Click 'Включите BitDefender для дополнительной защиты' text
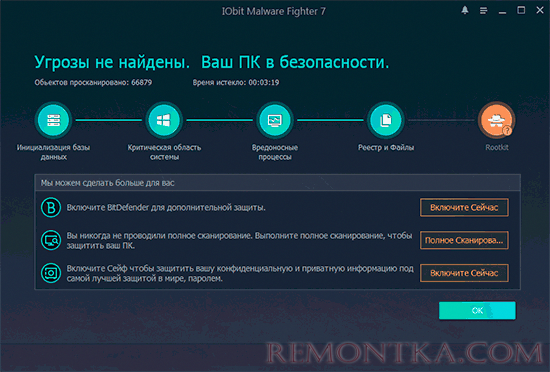The height and width of the screenshot is (372, 550). (166, 208)
